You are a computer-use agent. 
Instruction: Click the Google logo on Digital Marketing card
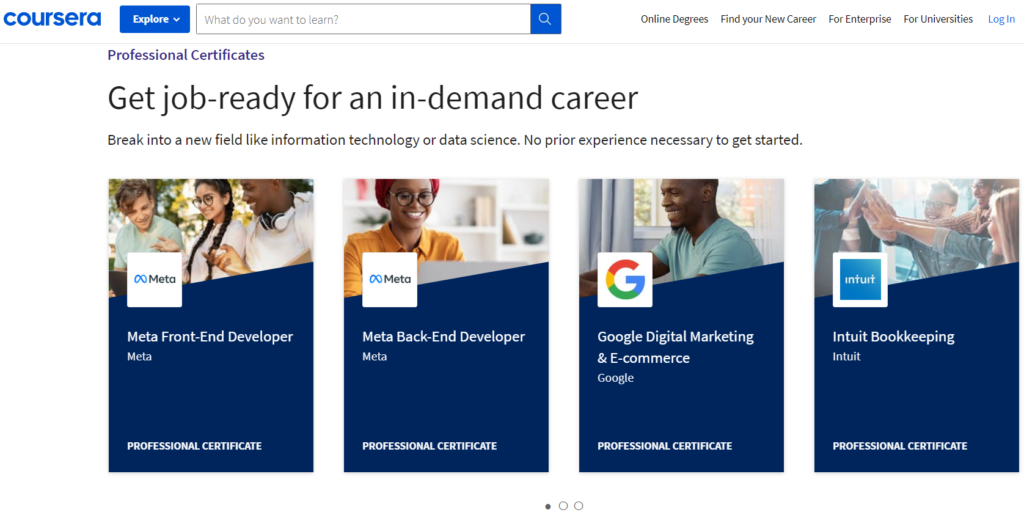point(625,280)
